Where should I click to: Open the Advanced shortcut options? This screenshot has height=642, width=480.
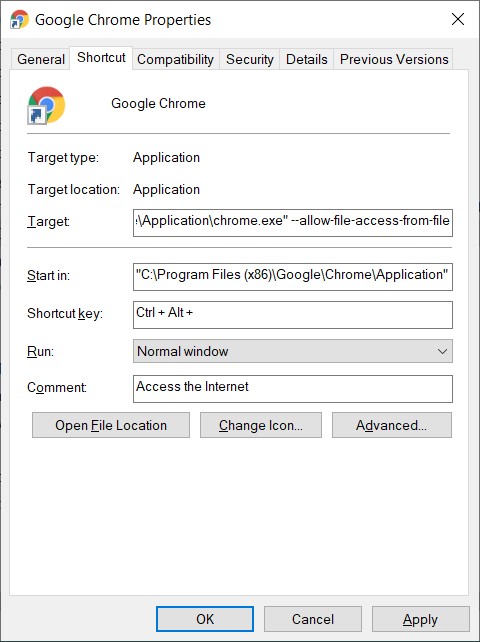392,425
